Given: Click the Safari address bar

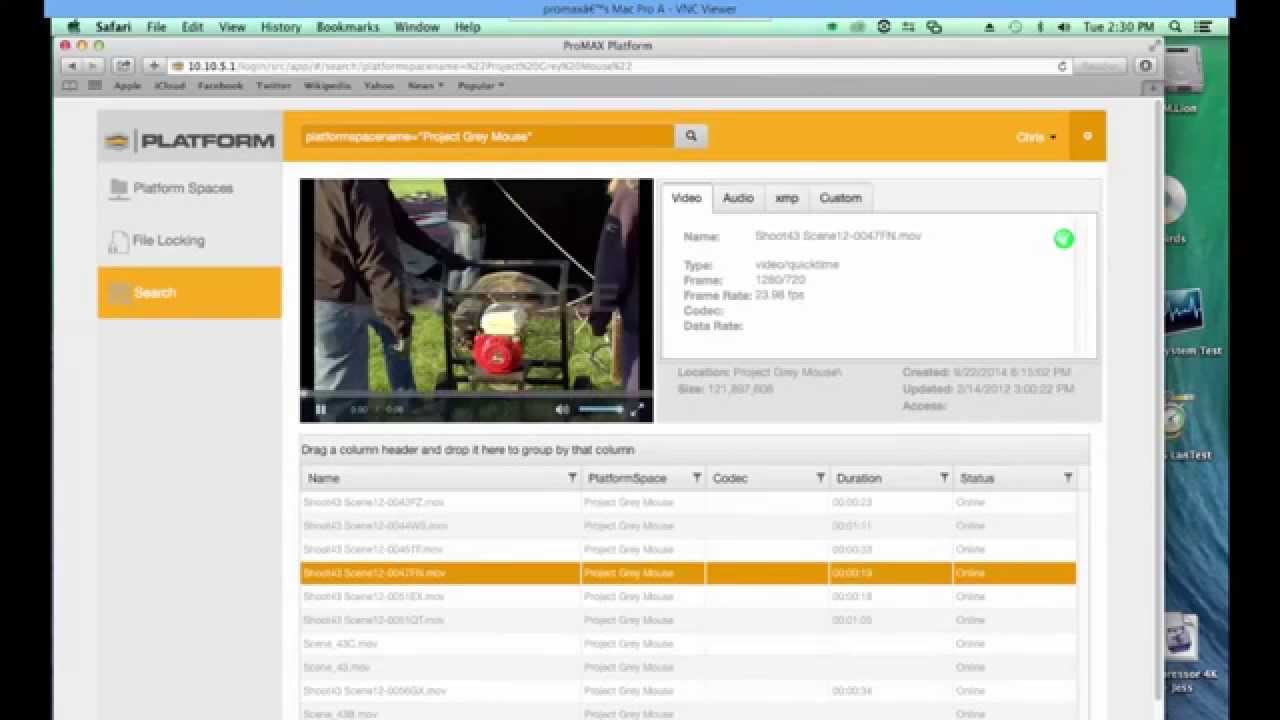Looking at the screenshot, I should click(618, 66).
